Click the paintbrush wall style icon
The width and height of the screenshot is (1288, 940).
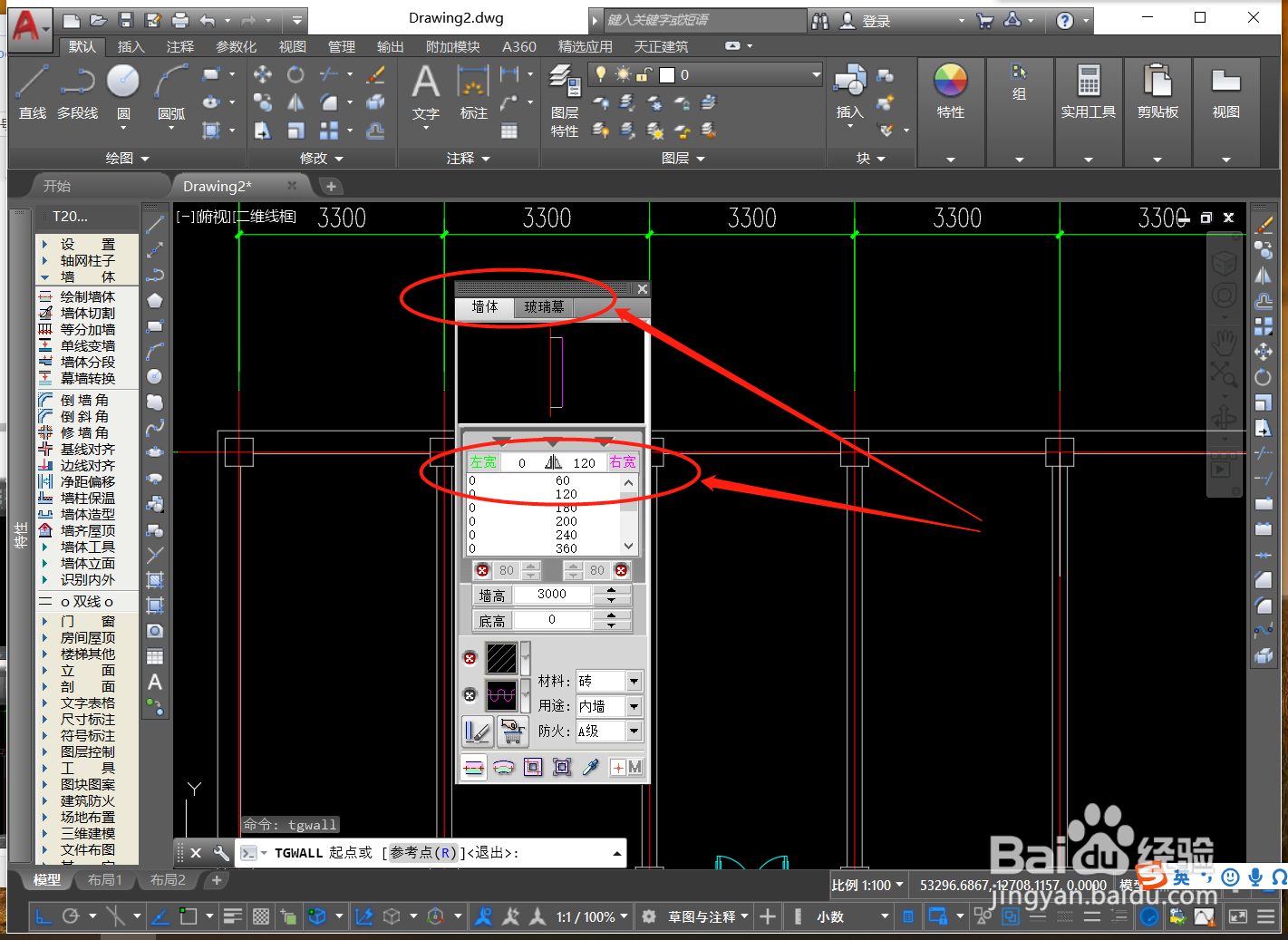478,731
